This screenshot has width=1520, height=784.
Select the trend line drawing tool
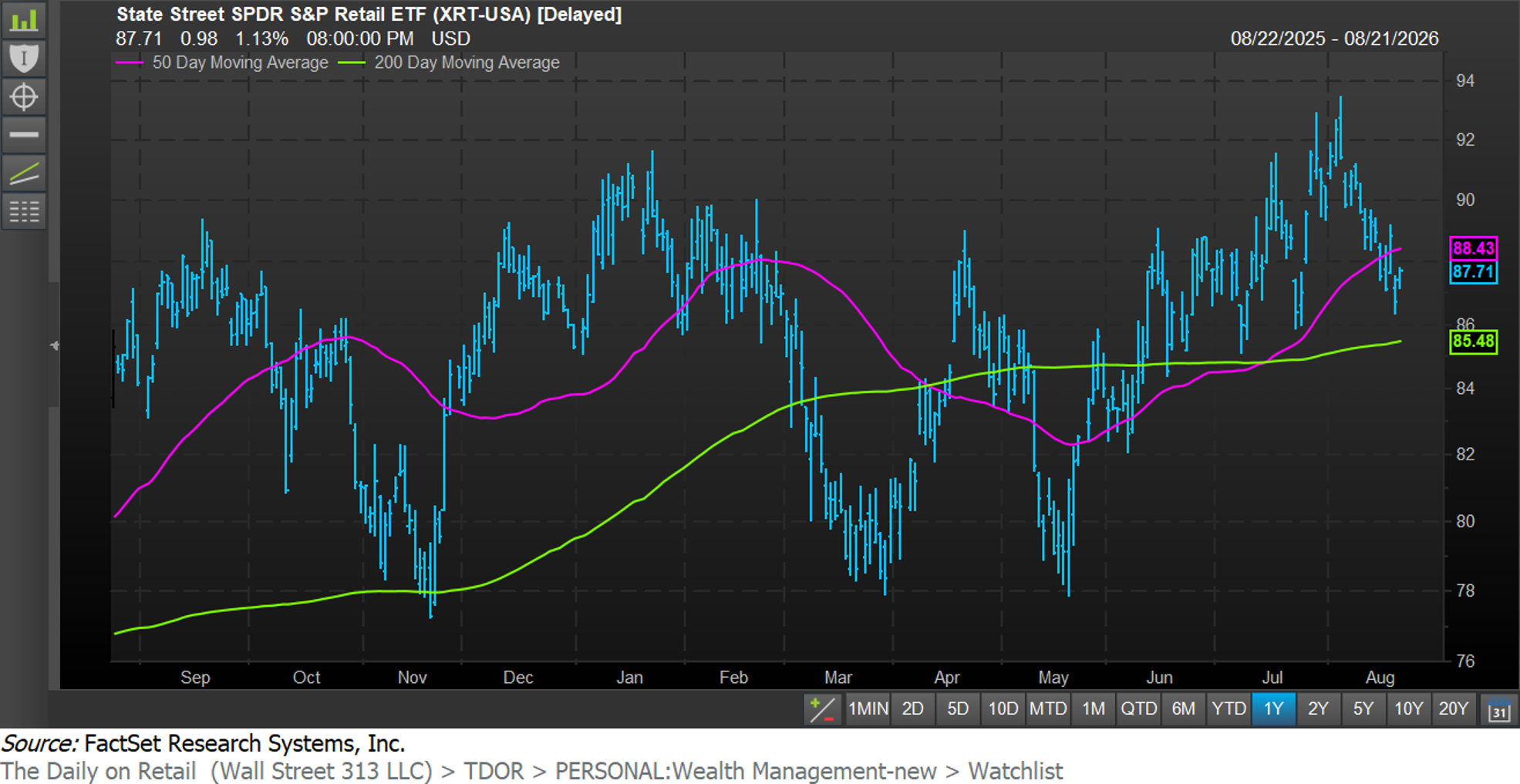(x=24, y=173)
